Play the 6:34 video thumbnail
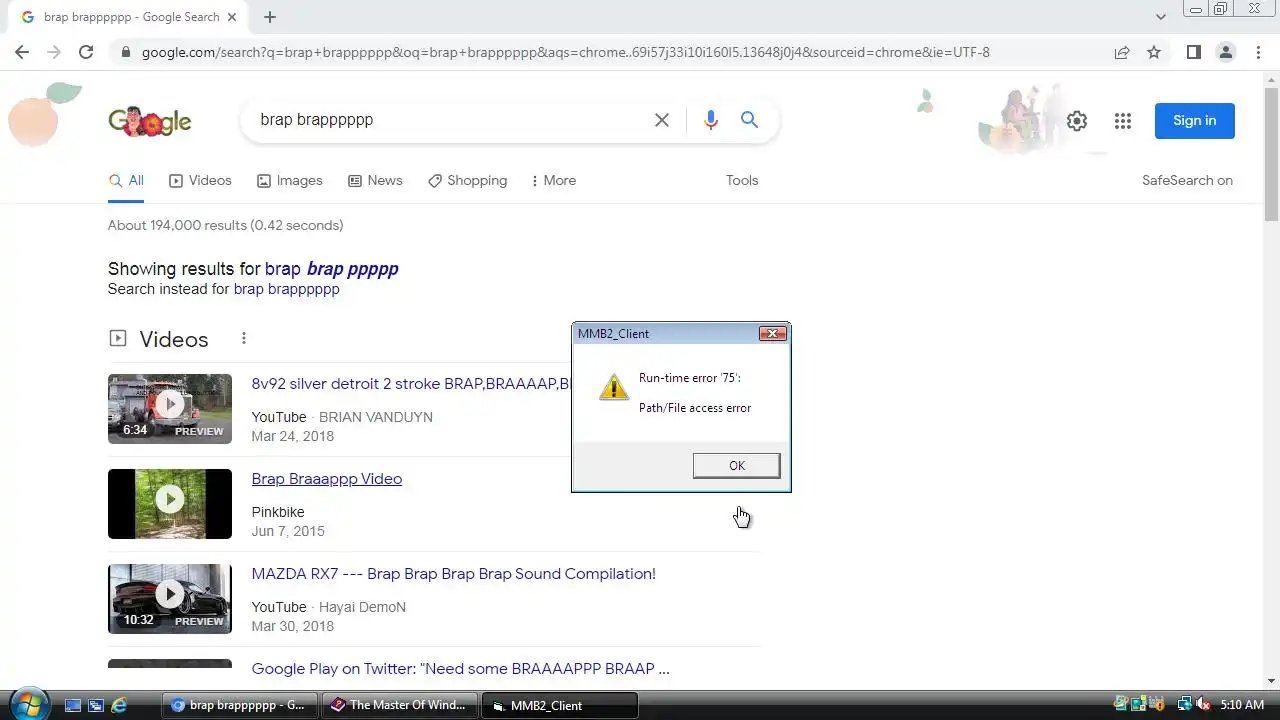The height and width of the screenshot is (720, 1280). (170, 409)
